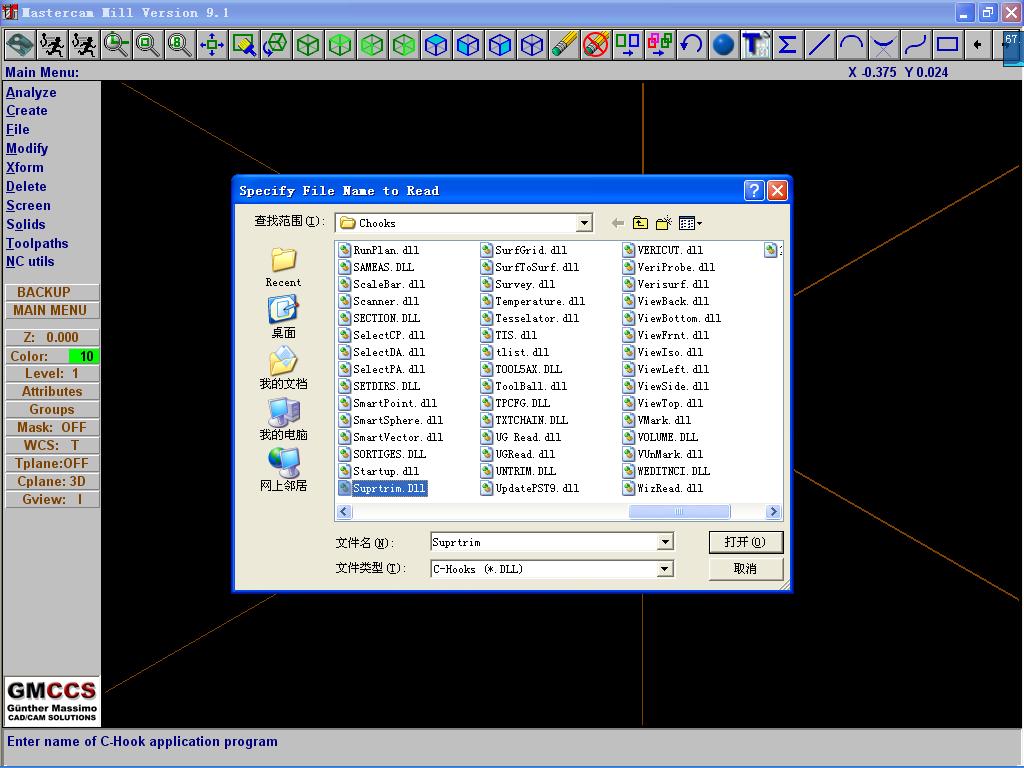Open the NC utils menu item
This screenshot has height=768, width=1024.
[x=30, y=261]
